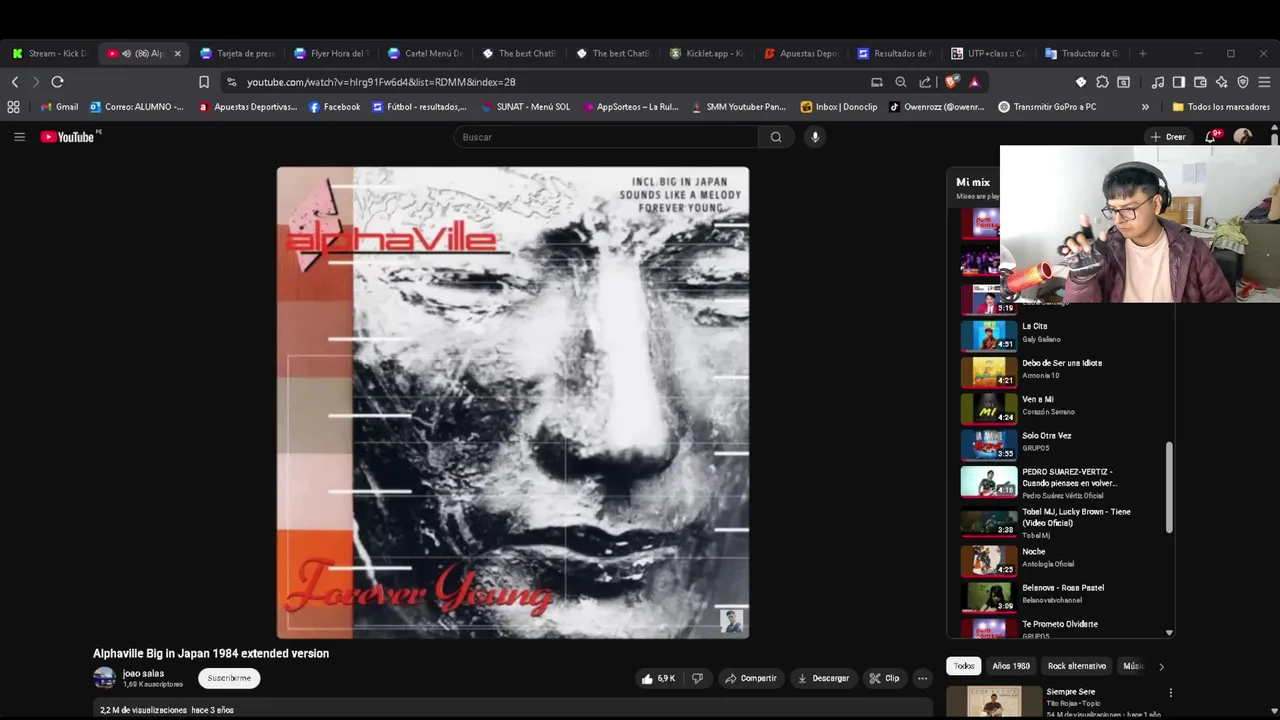Close the active YouTube tab
1280x720 pixels.
pos(177,53)
